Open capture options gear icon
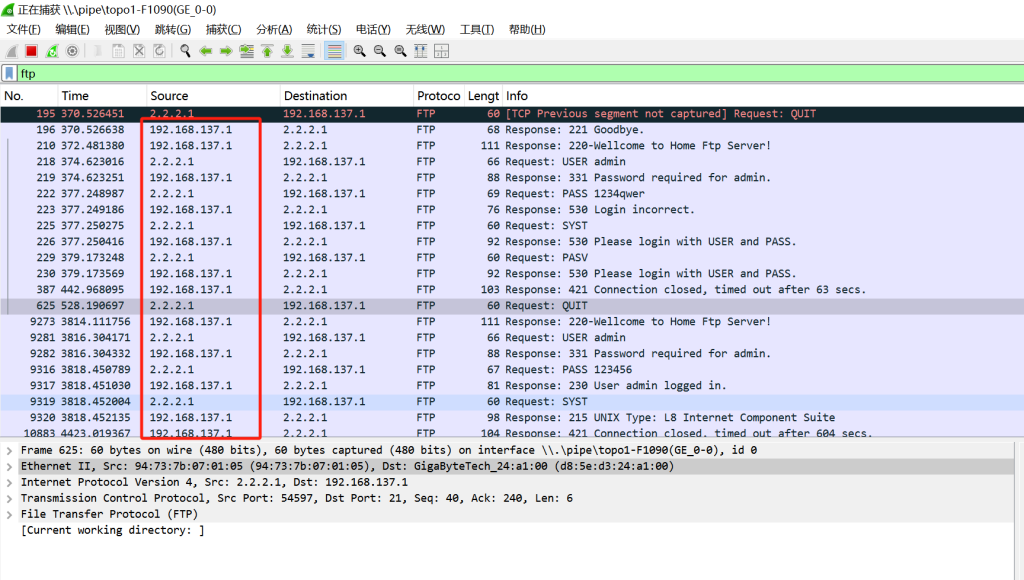 tap(72, 51)
